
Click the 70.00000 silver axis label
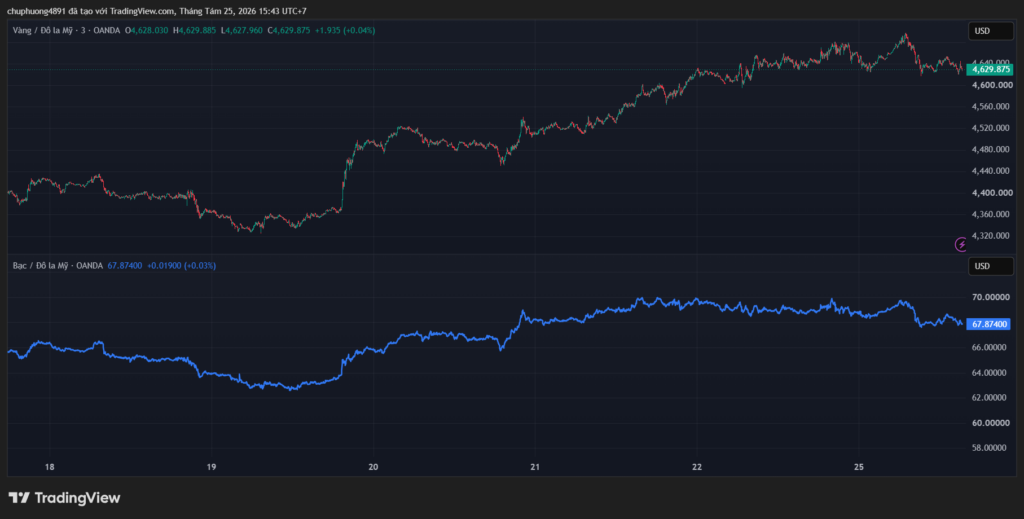[x=989, y=298]
